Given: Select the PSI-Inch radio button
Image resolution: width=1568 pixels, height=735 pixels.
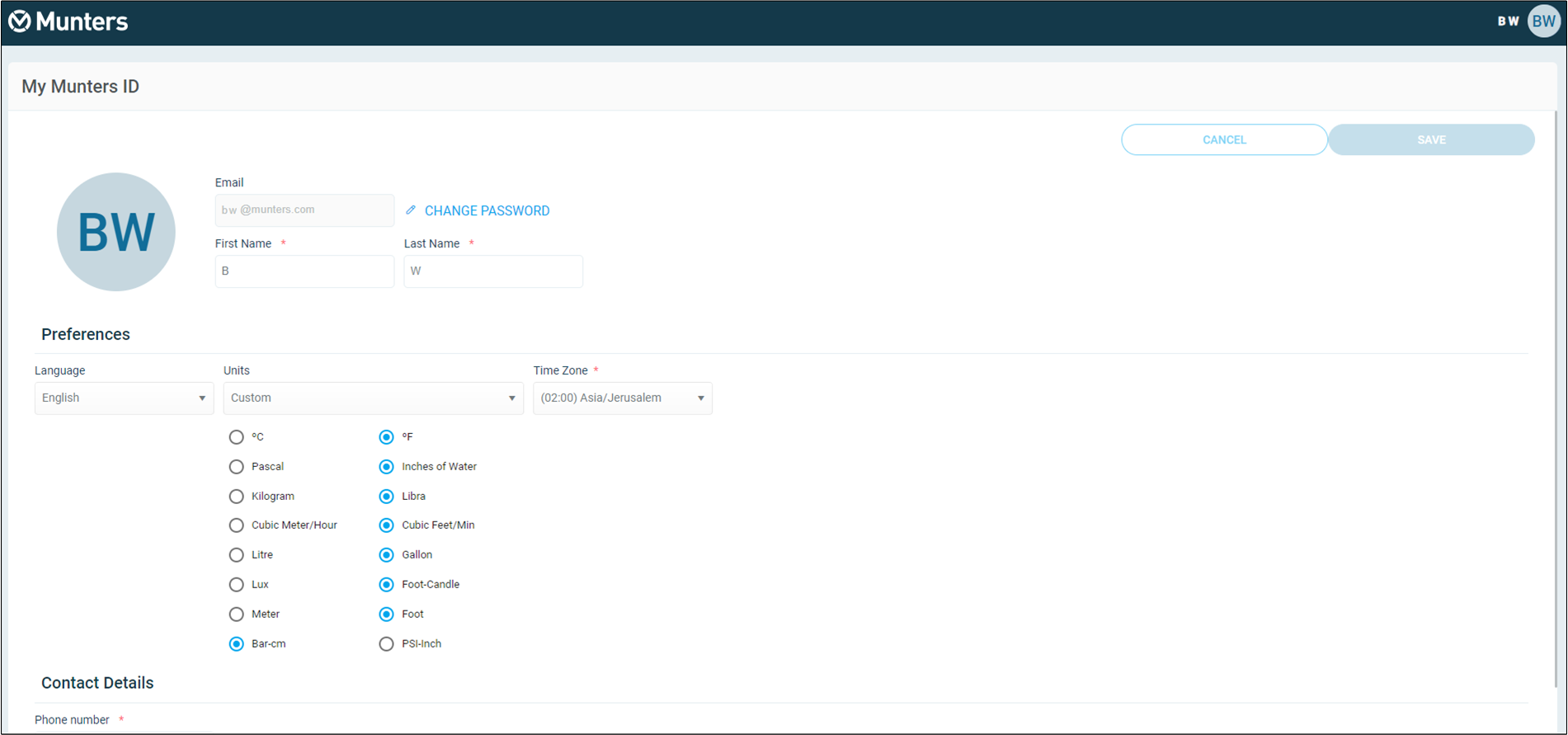Looking at the screenshot, I should tap(386, 644).
